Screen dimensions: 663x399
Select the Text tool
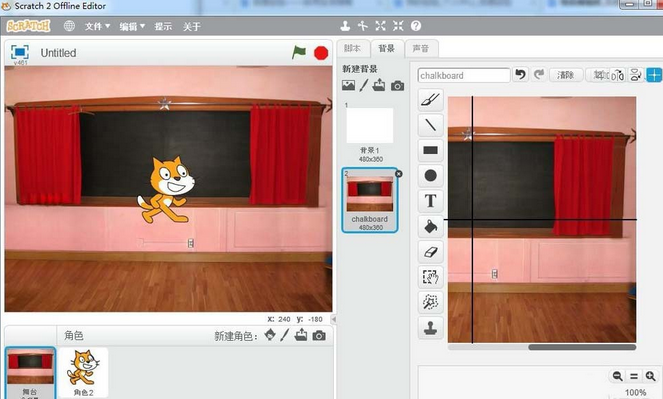coord(430,201)
